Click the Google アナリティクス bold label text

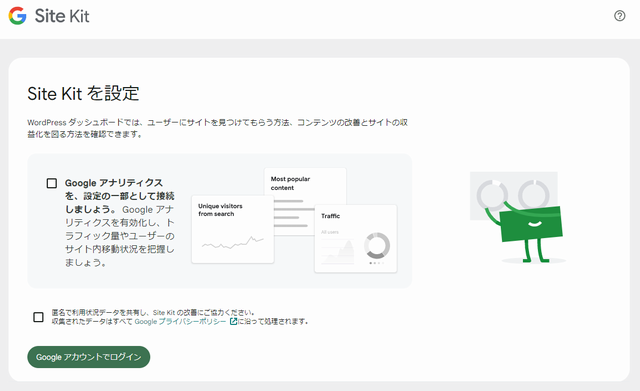[x=114, y=183]
